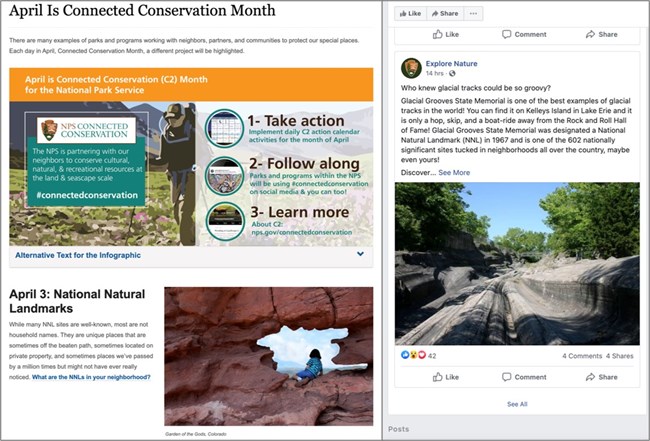Open the three-dots more options menu

pyautogui.click(x=473, y=13)
